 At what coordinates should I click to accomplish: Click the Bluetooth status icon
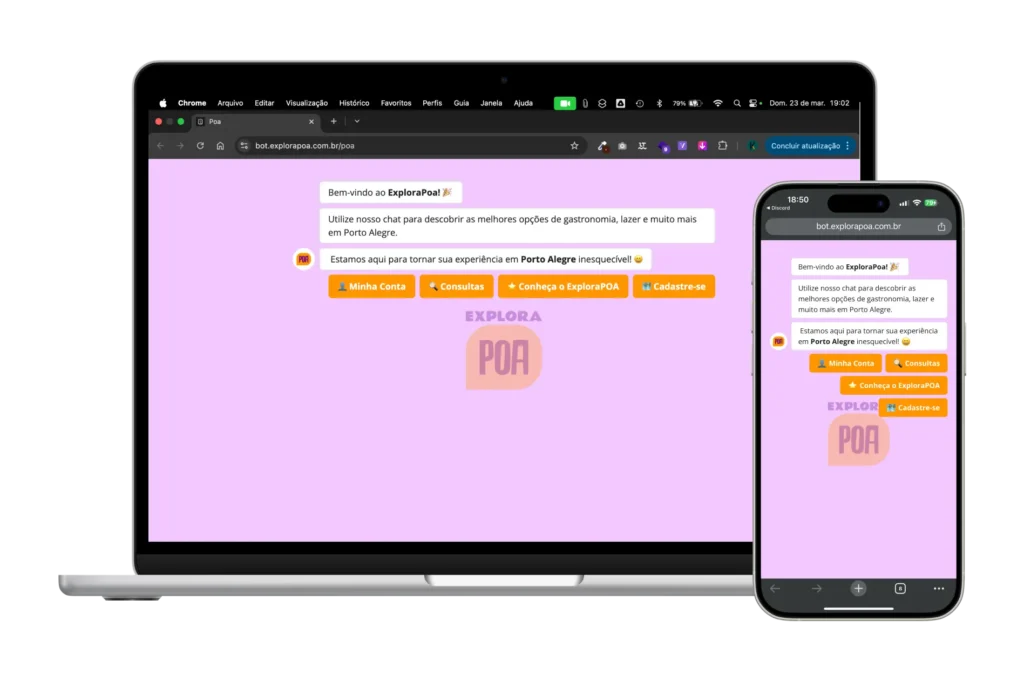[659, 103]
